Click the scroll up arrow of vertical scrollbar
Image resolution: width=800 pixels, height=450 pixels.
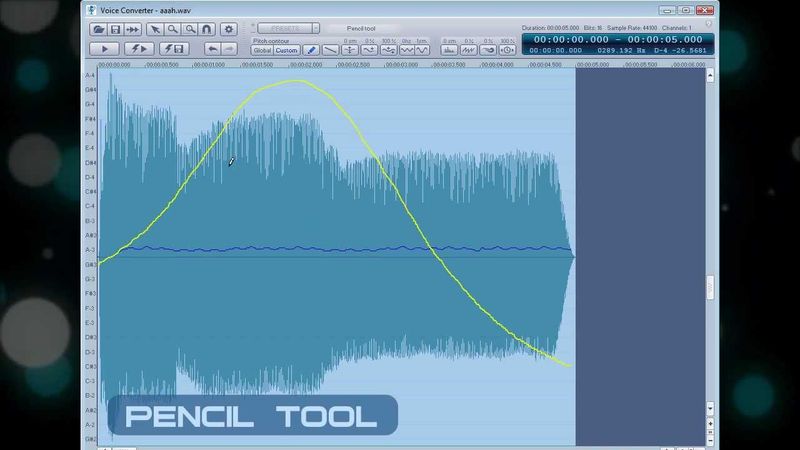[710, 76]
